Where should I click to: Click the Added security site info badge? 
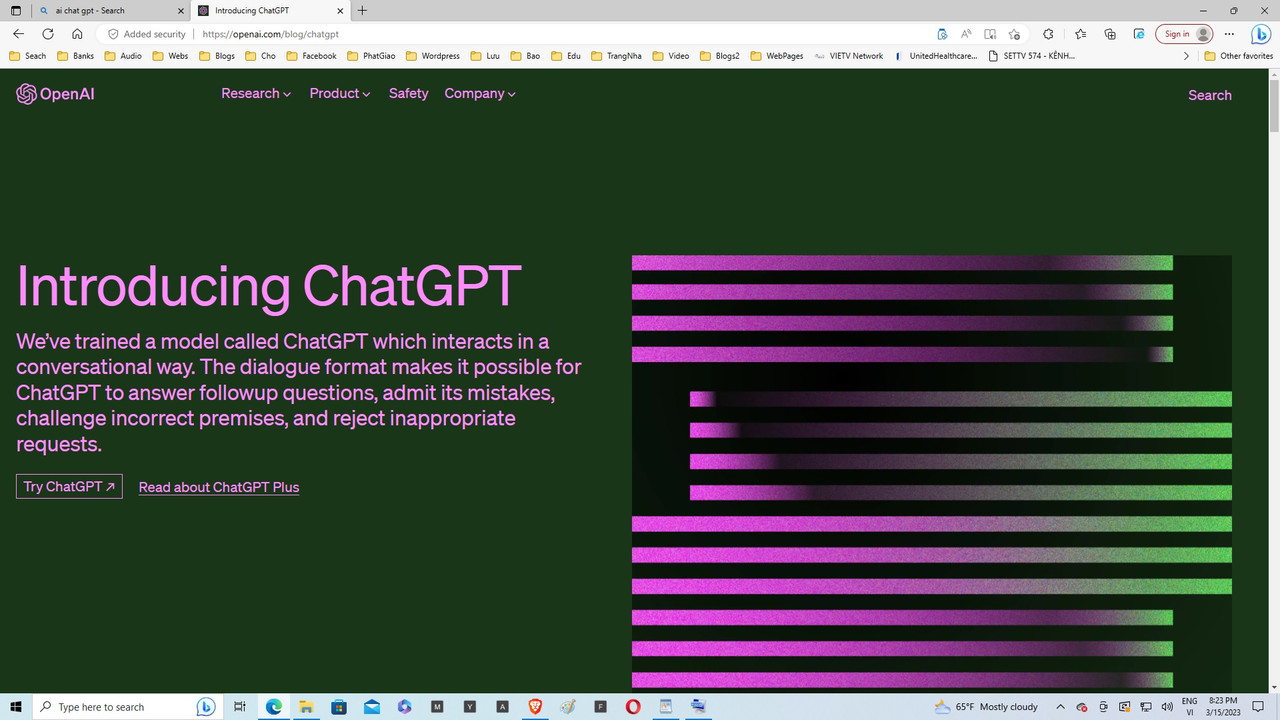[x=146, y=34]
